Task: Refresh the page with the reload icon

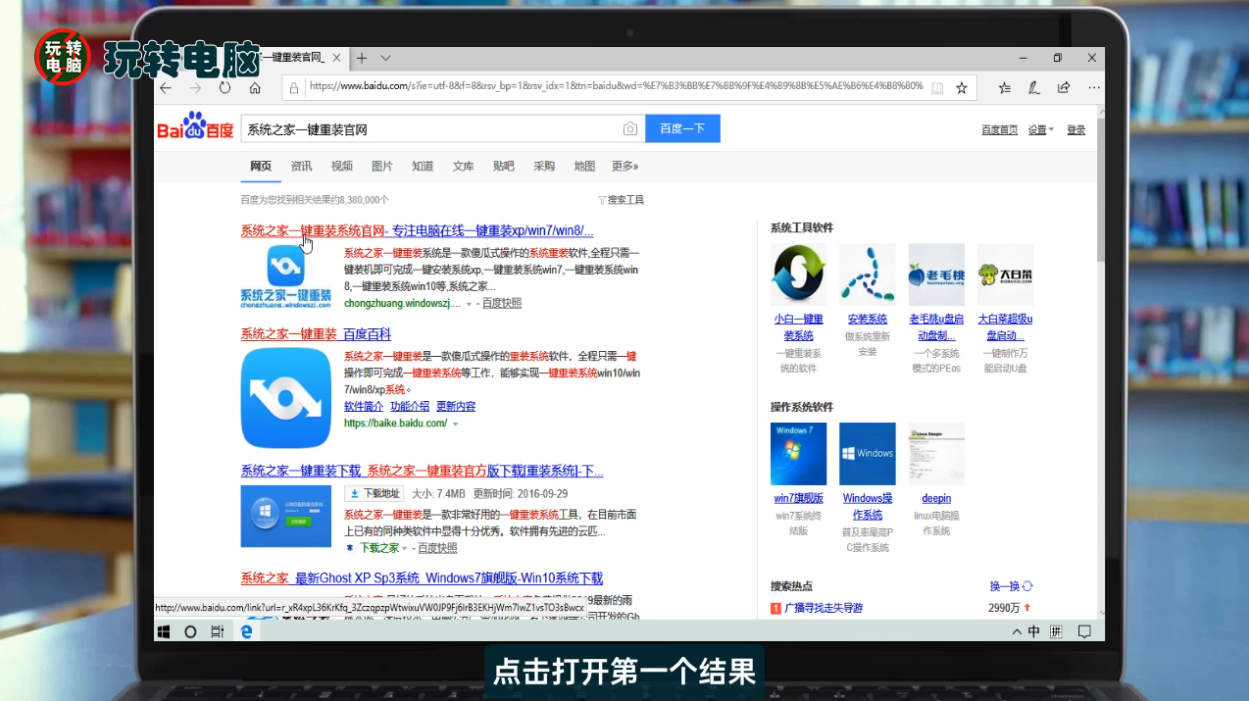Action: tap(225, 88)
